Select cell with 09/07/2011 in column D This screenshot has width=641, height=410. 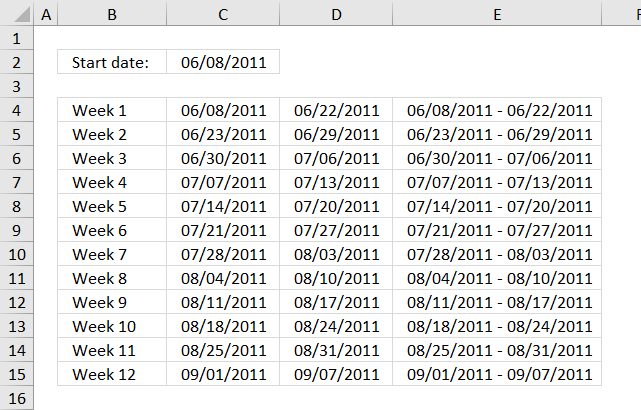[x=336, y=374]
